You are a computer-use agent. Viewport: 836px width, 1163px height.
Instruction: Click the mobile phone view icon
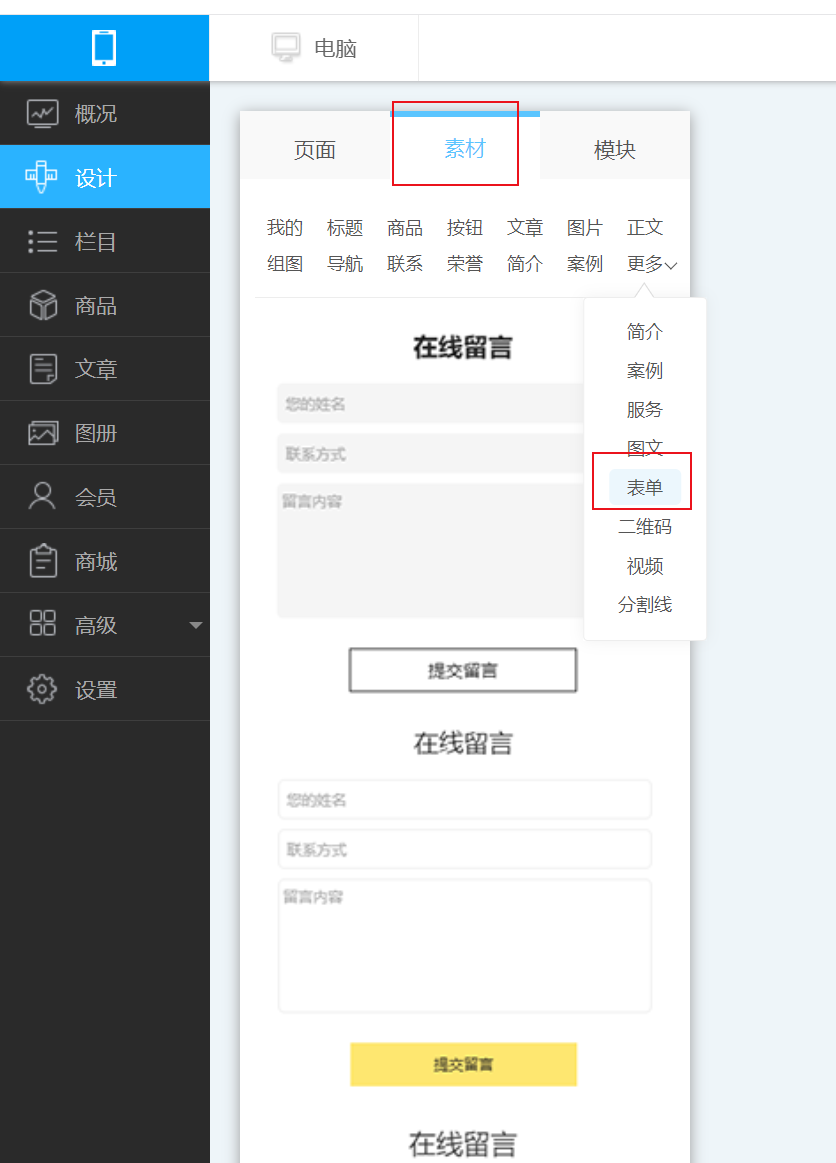[x=104, y=47]
